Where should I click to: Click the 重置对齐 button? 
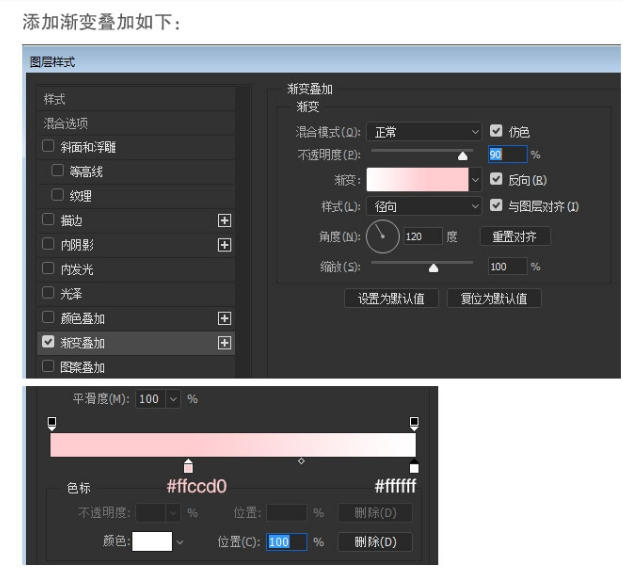[x=515, y=237]
